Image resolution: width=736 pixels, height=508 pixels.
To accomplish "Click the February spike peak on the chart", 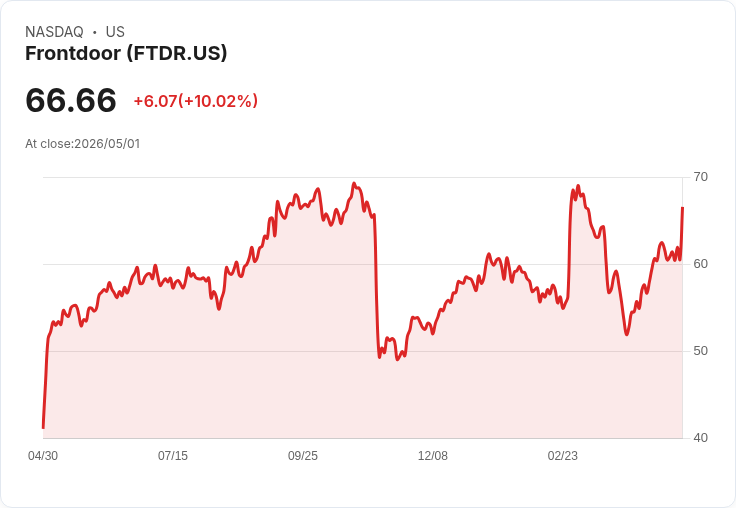I will click(x=578, y=186).
